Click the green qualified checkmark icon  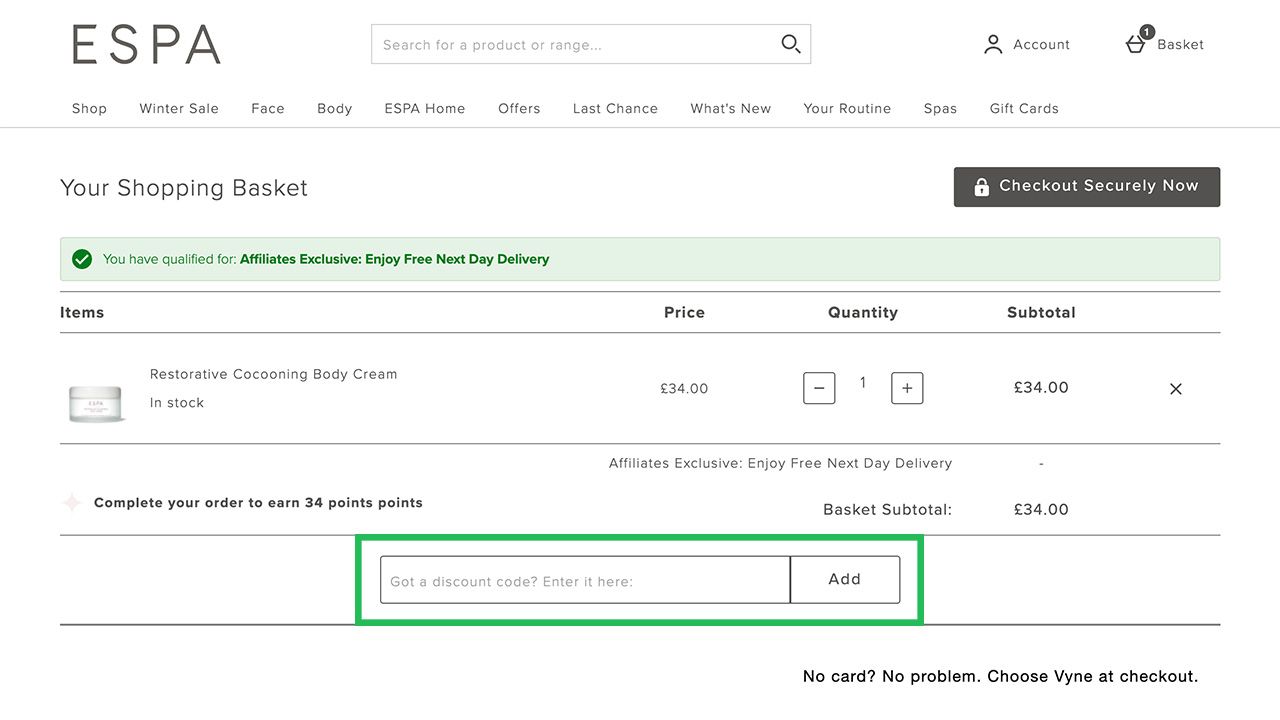(x=82, y=259)
